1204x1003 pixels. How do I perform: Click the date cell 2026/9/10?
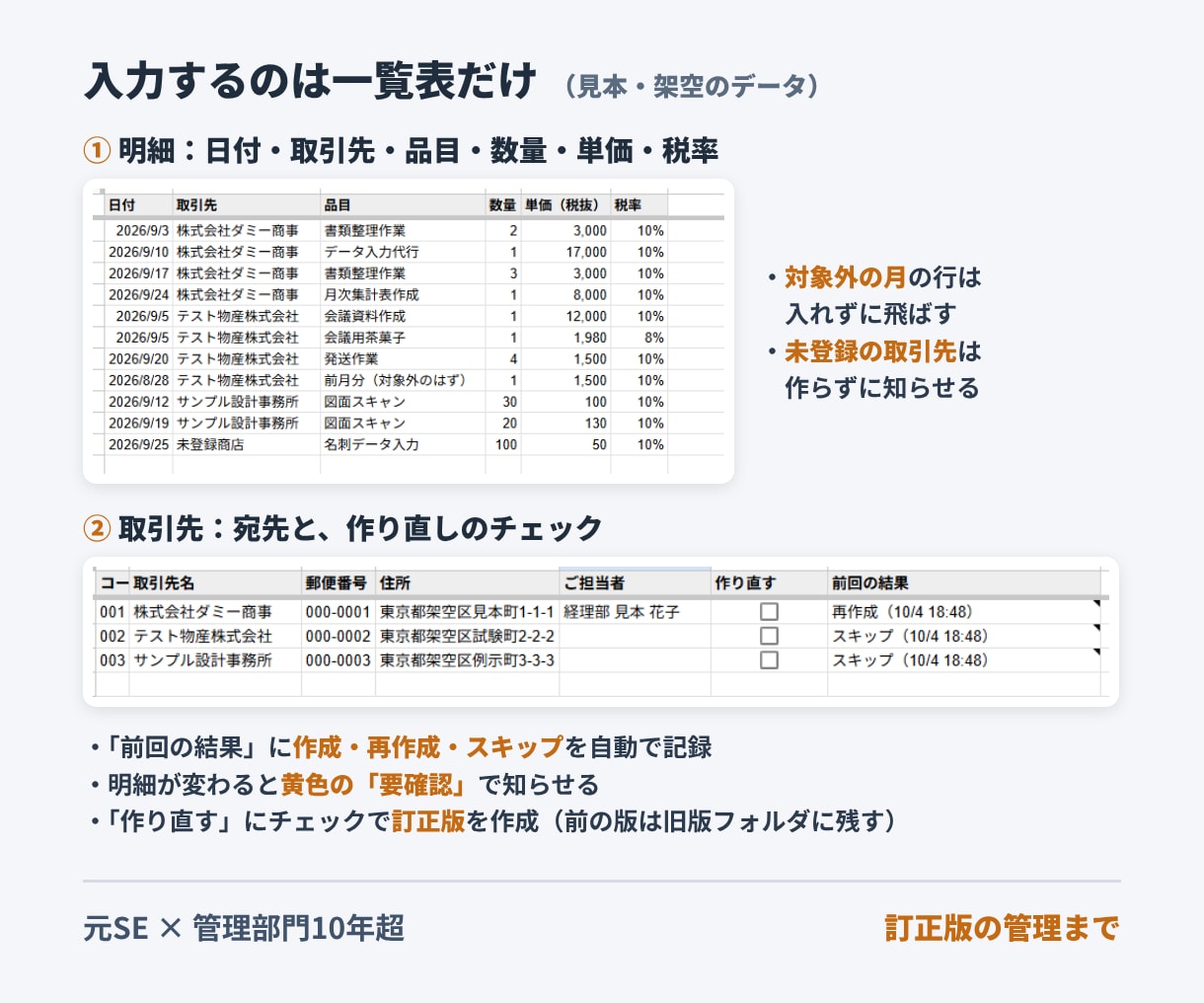138,252
